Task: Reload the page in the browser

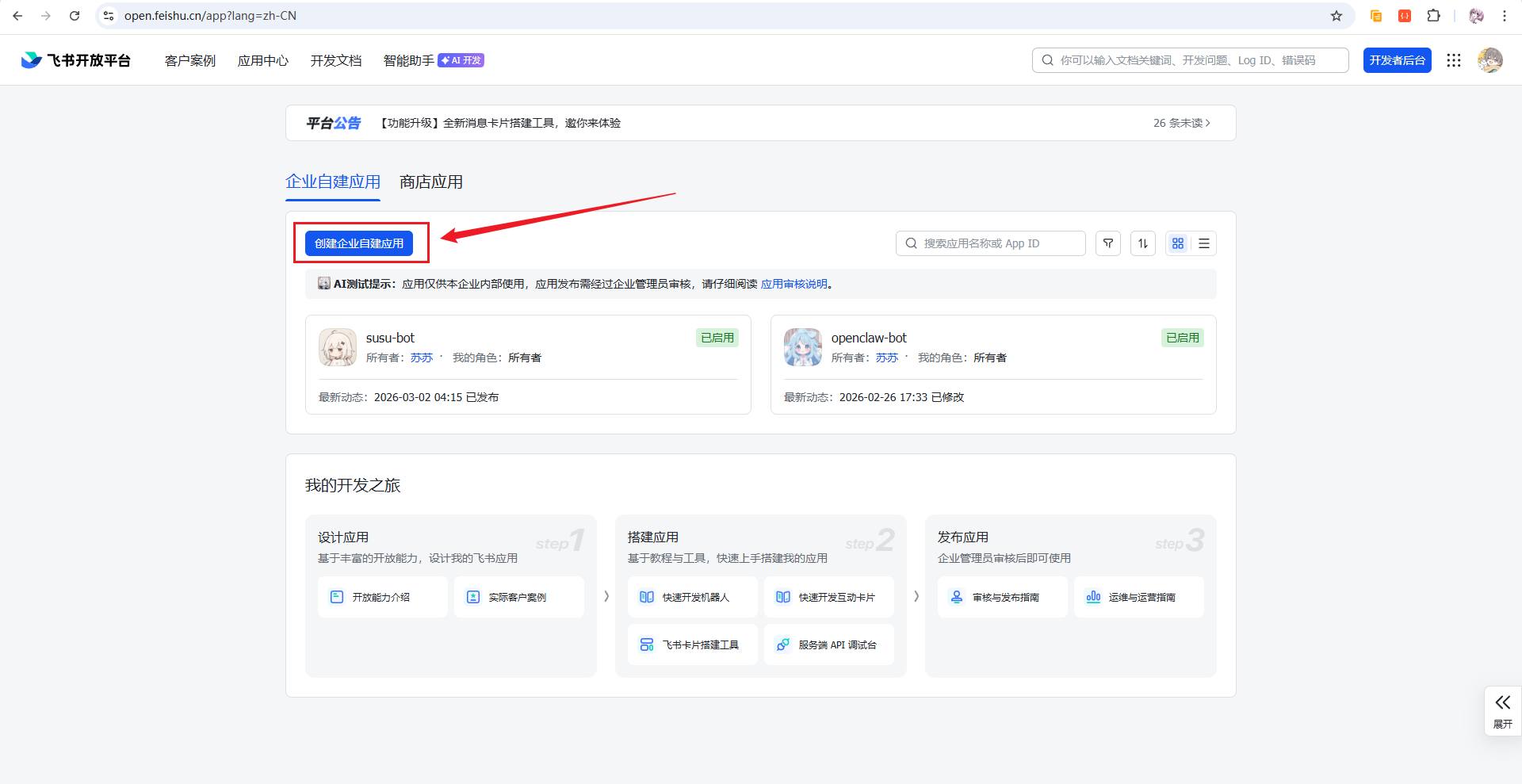Action: 75,16
